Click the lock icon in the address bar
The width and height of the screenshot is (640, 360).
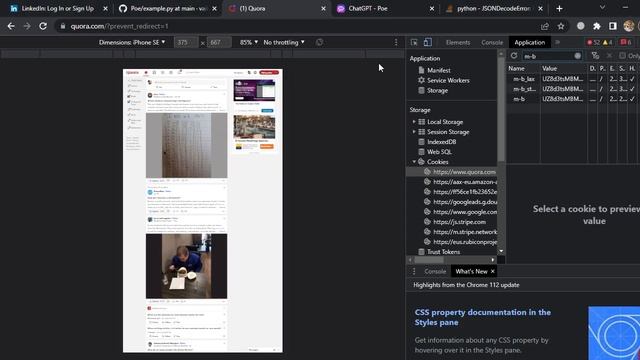(62, 26)
